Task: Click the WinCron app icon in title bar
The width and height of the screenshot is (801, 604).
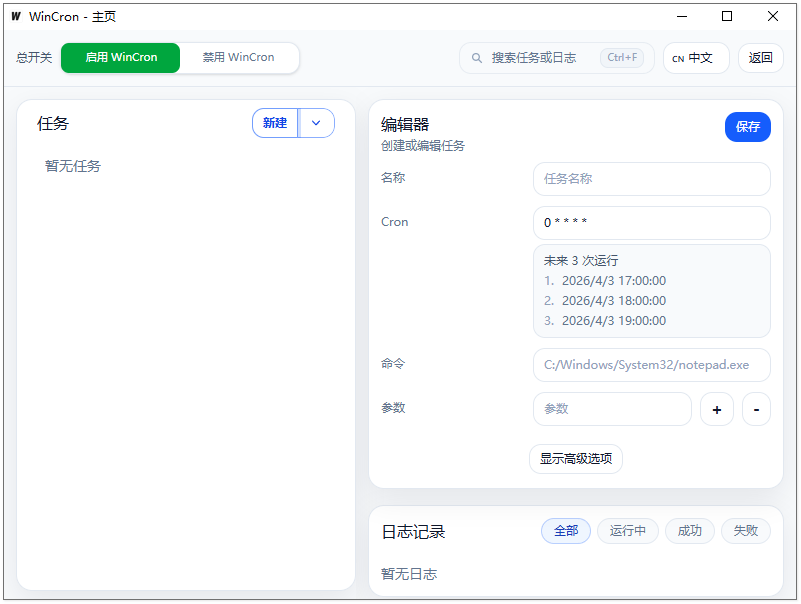Action: 14,16
